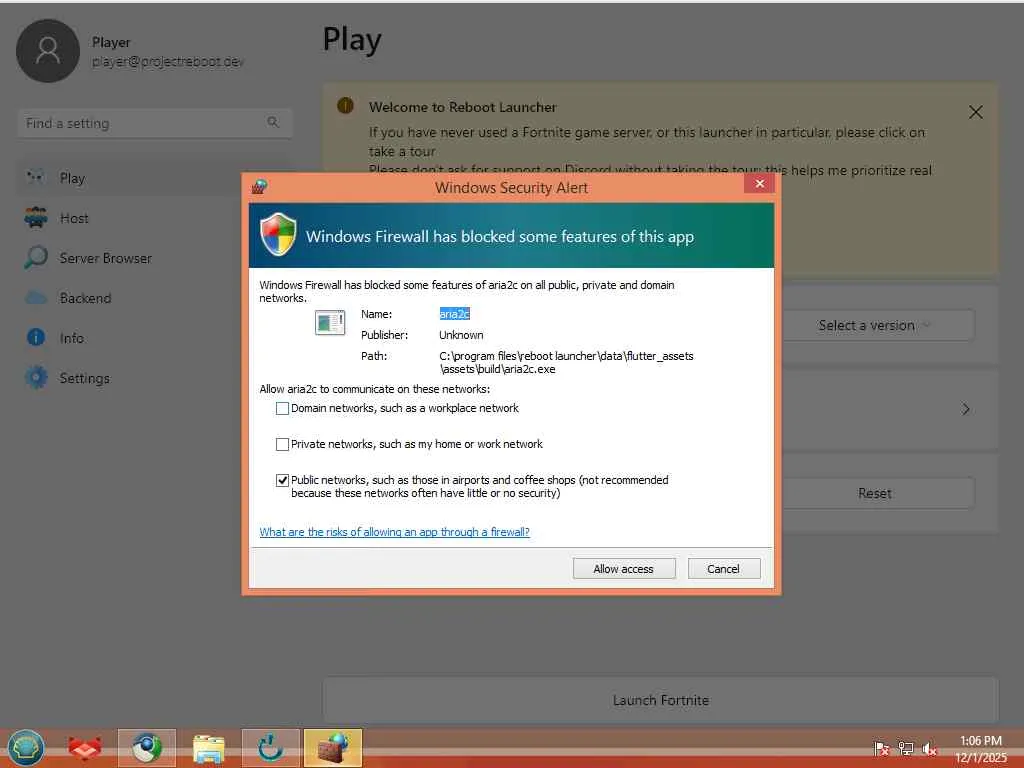Expand the row with right chevron

point(965,409)
